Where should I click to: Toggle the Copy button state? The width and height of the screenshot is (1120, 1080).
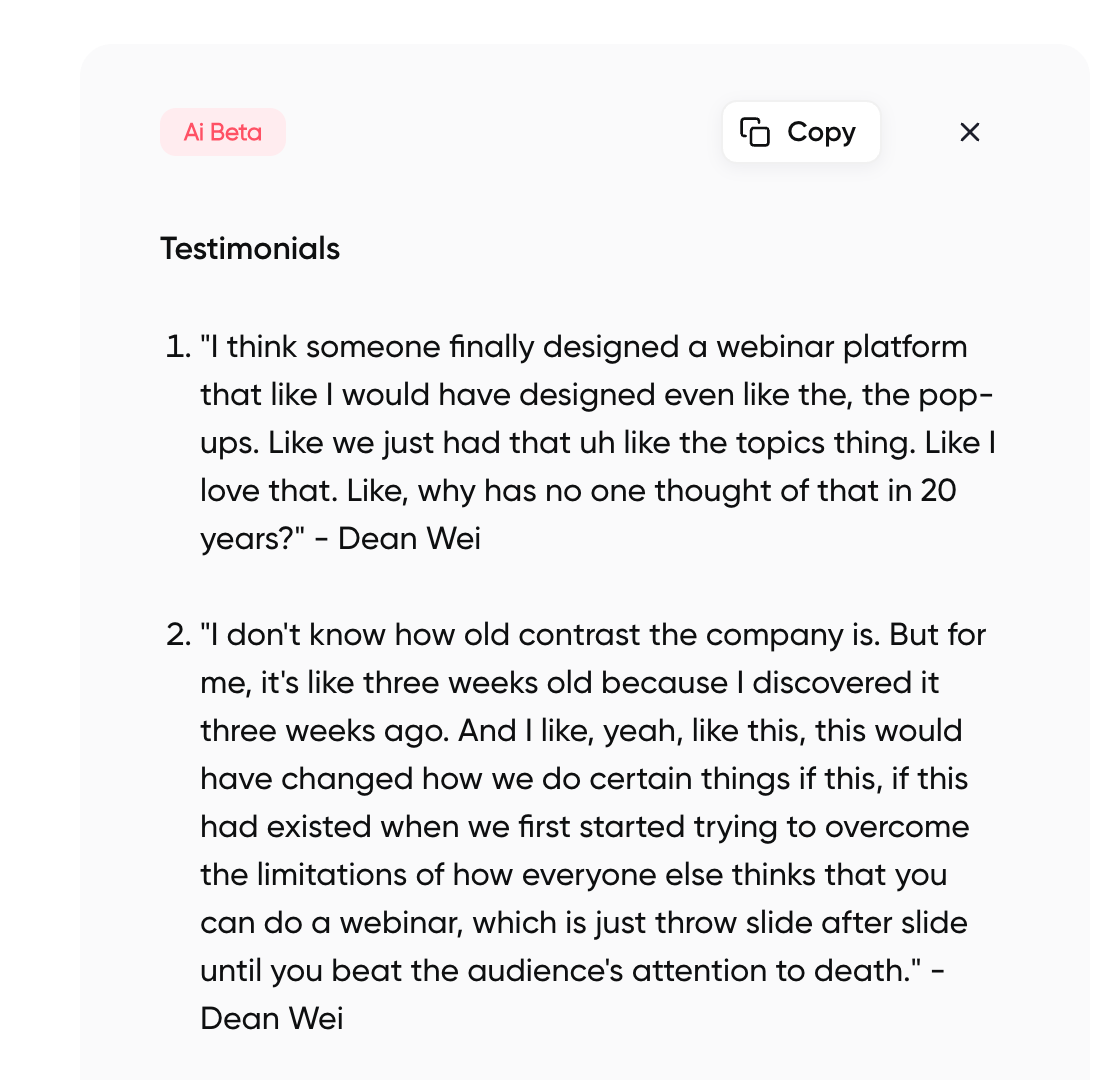coord(800,131)
